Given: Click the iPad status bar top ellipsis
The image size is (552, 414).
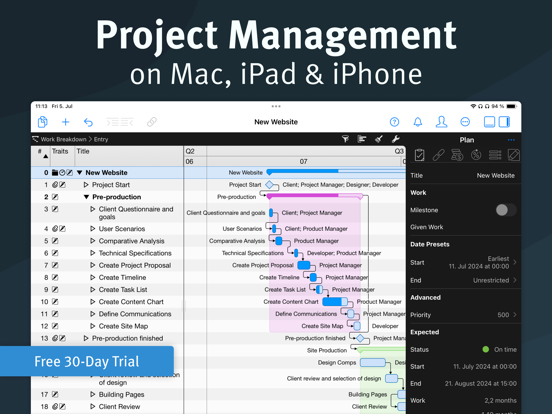Looking at the screenshot, I should (276, 106).
